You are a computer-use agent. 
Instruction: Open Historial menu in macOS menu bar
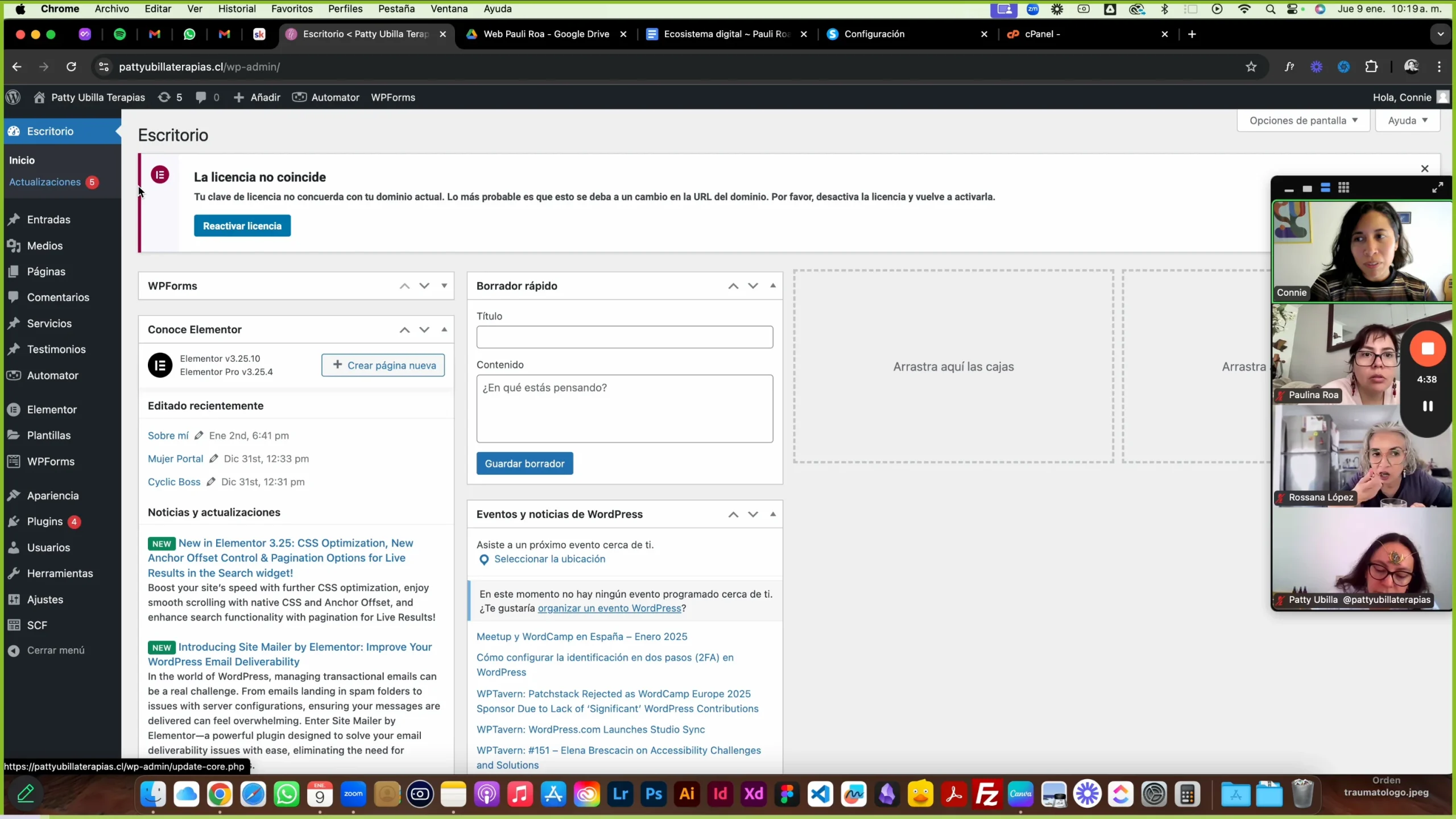point(237,9)
